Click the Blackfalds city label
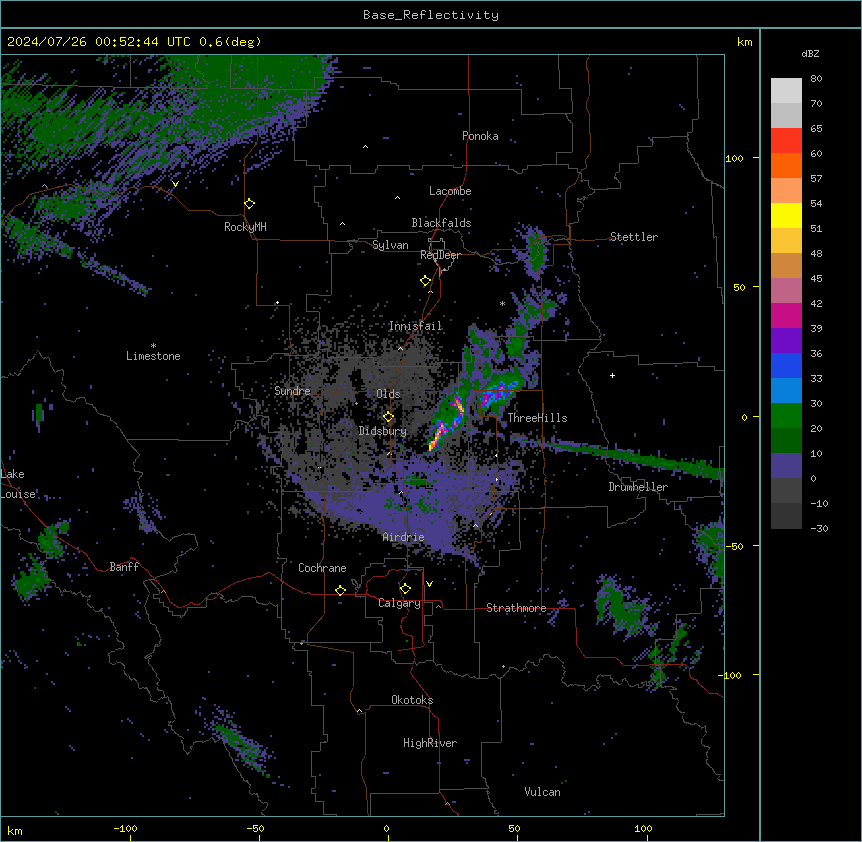Viewport: 862px width, 842px height. coord(441,223)
